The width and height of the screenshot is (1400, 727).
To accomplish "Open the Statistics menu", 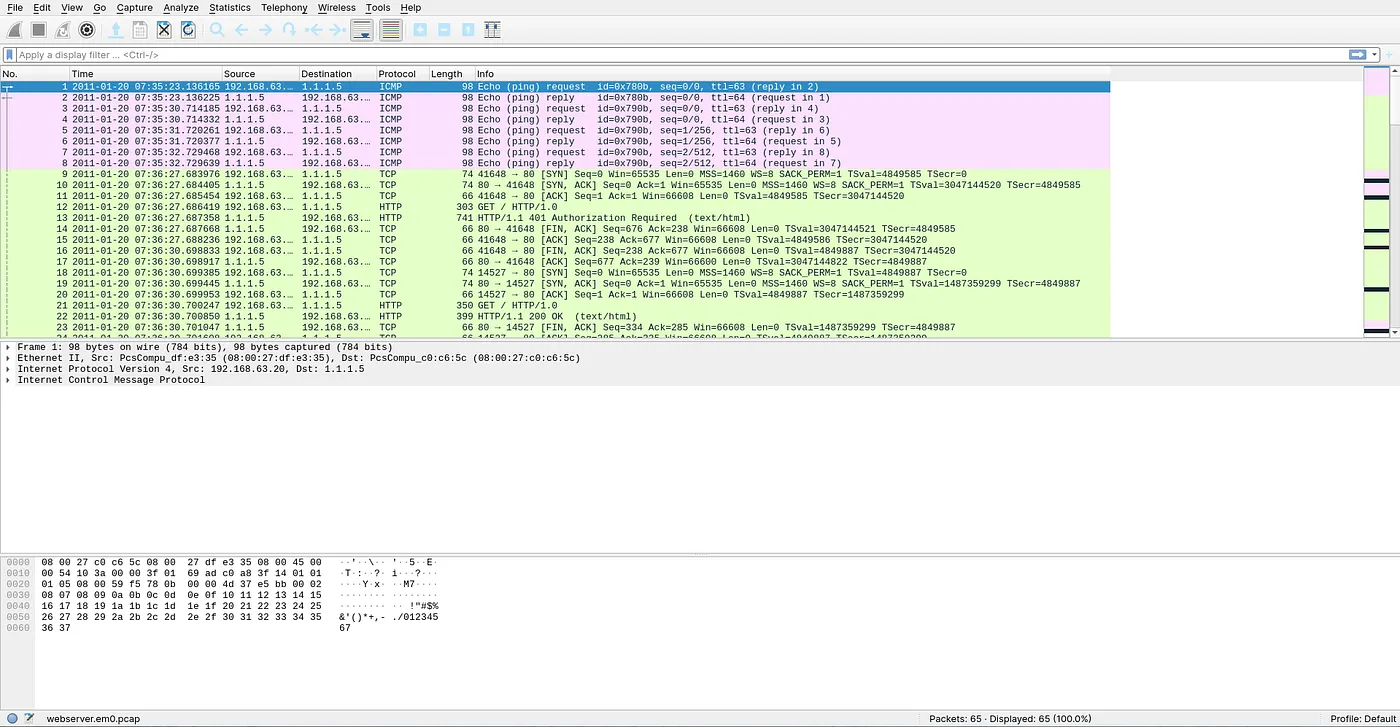I will pyautogui.click(x=230, y=8).
